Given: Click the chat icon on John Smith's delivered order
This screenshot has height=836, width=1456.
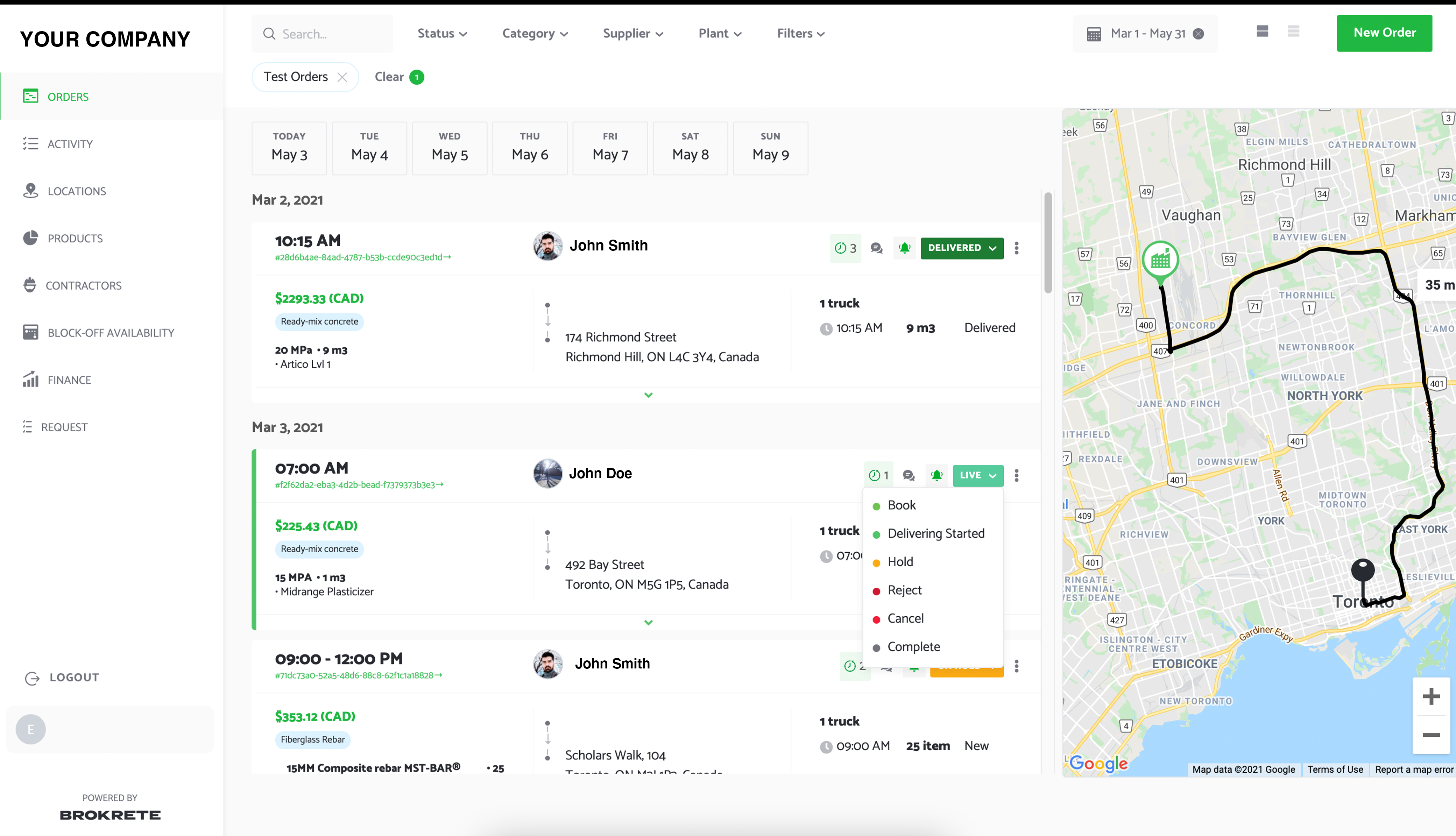Looking at the screenshot, I should click(876, 248).
